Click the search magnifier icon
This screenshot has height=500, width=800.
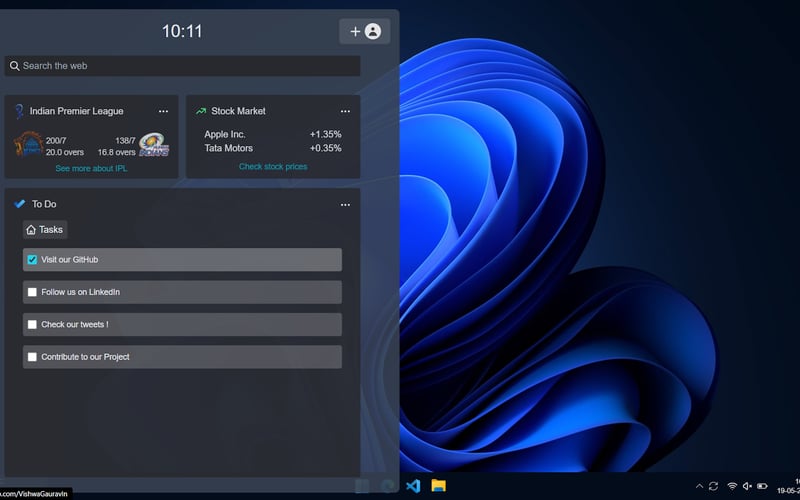pos(14,66)
